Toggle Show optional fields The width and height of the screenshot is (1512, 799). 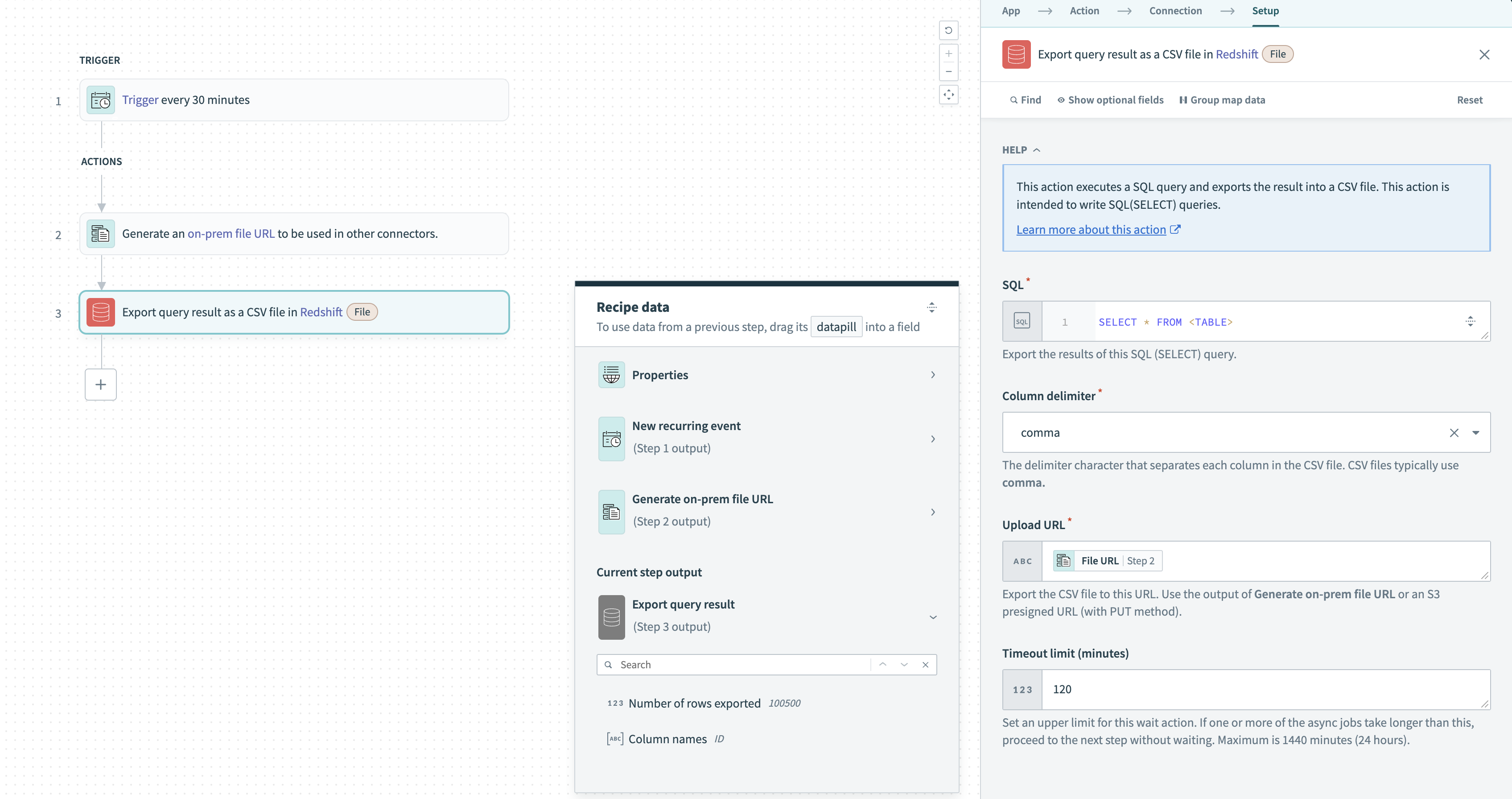[1110, 99]
